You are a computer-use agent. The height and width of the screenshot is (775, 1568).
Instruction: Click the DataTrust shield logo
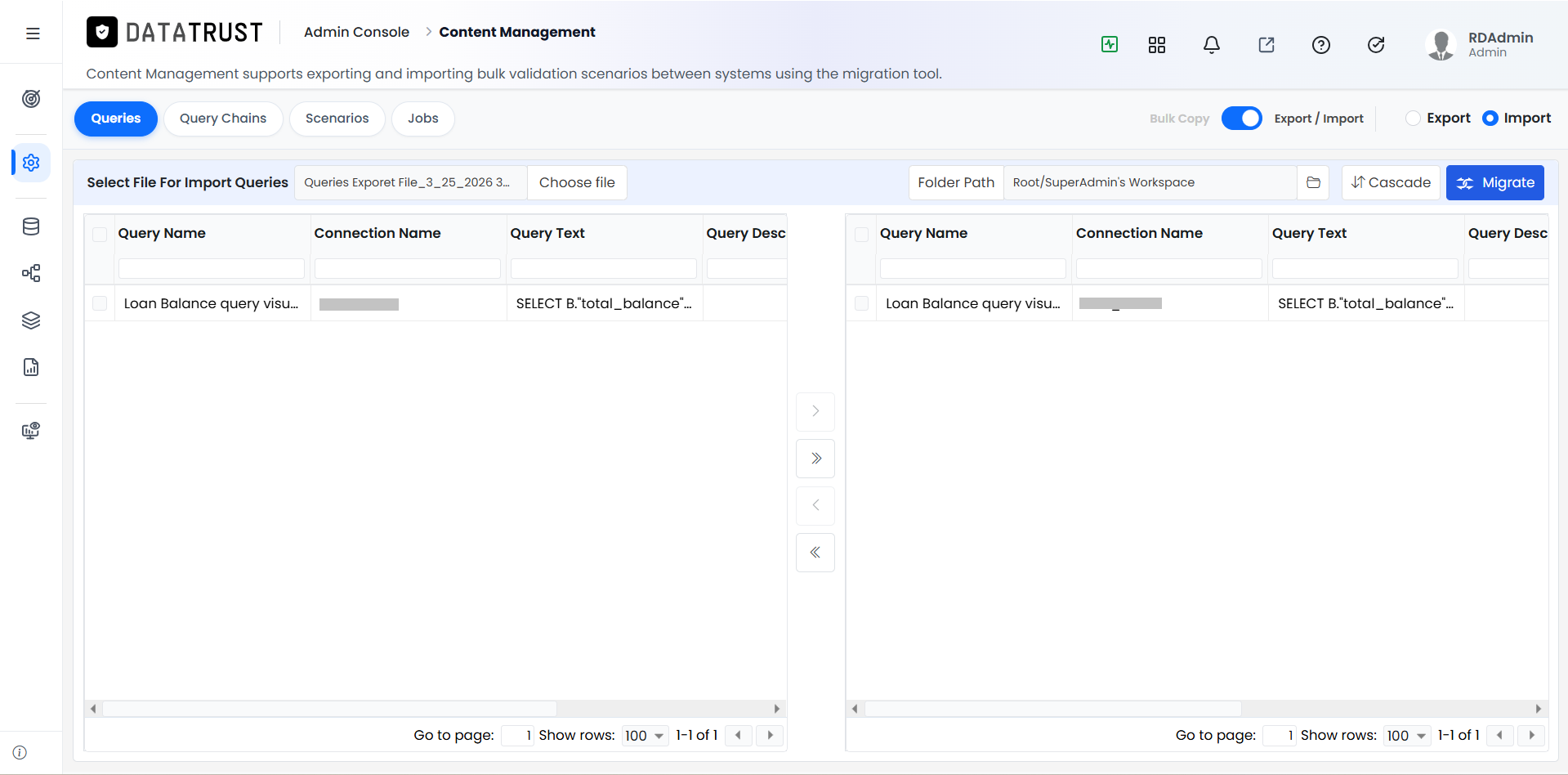pyautogui.click(x=102, y=32)
